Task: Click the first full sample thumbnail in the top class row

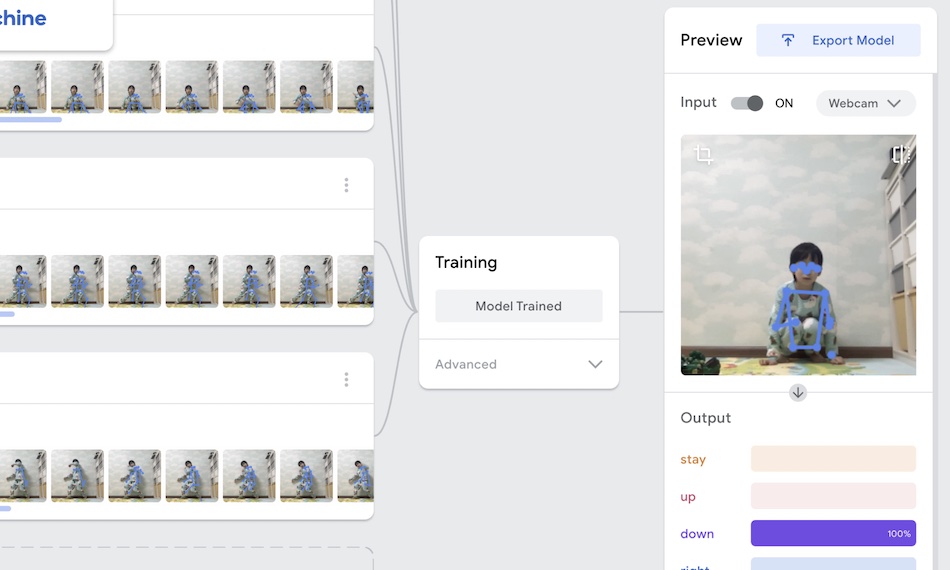Action: click(x=77, y=87)
